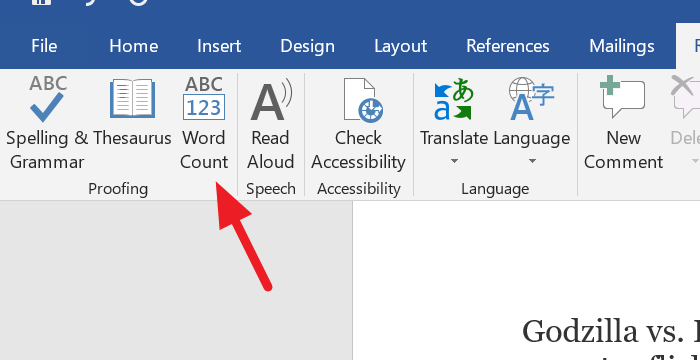Expand the Translate dropdown arrow
The width and height of the screenshot is (700, 360).
[454, 160]
